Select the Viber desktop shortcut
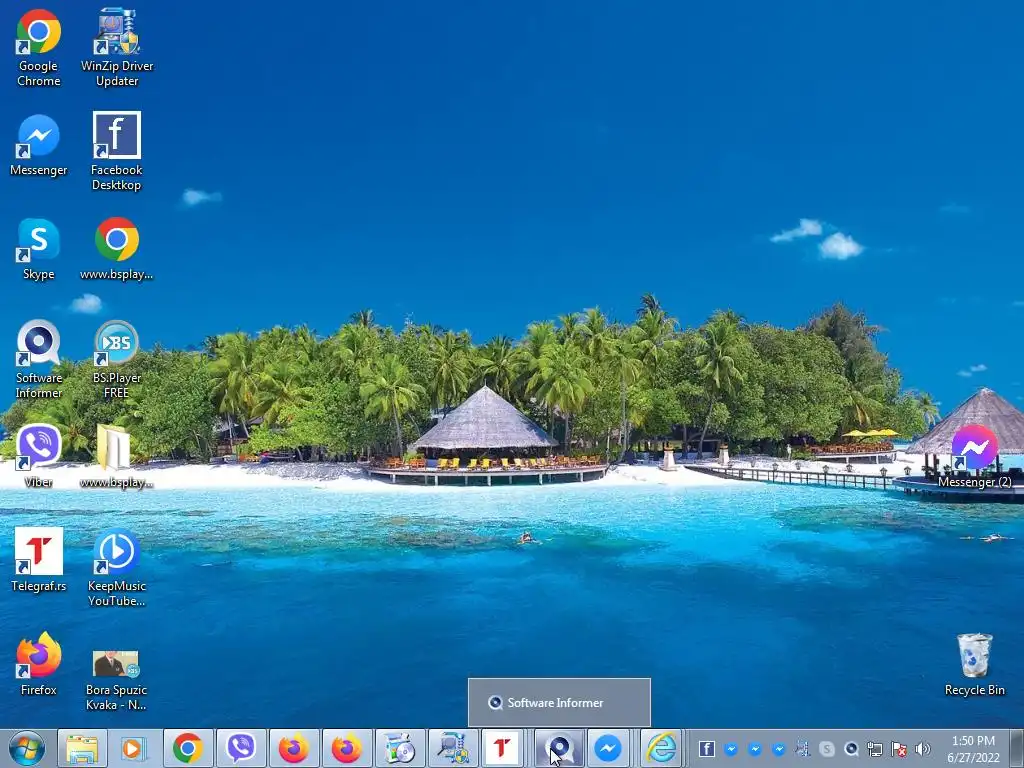1024x768 pixels. 39,456
